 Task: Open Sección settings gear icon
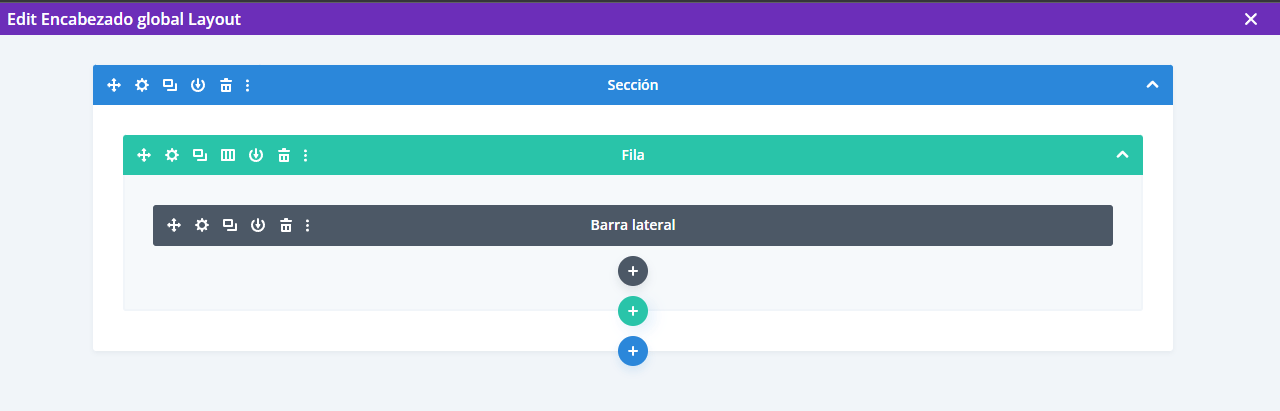142,85
